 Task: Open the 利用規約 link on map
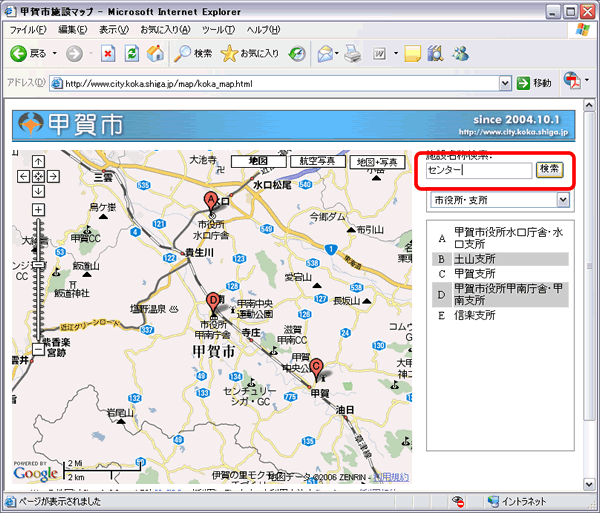tap(391, 477)
